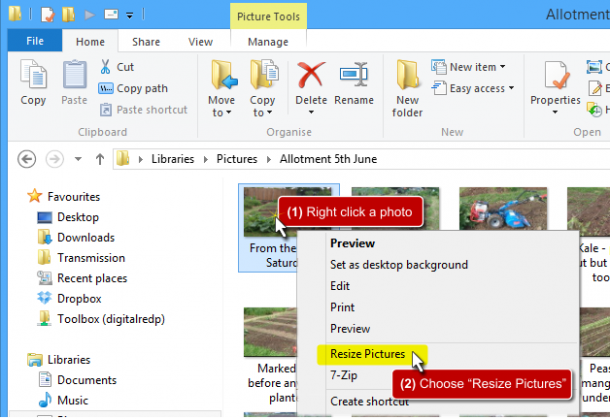
Task: Click the Paste clipboard icon
Action: coord(74,74)
